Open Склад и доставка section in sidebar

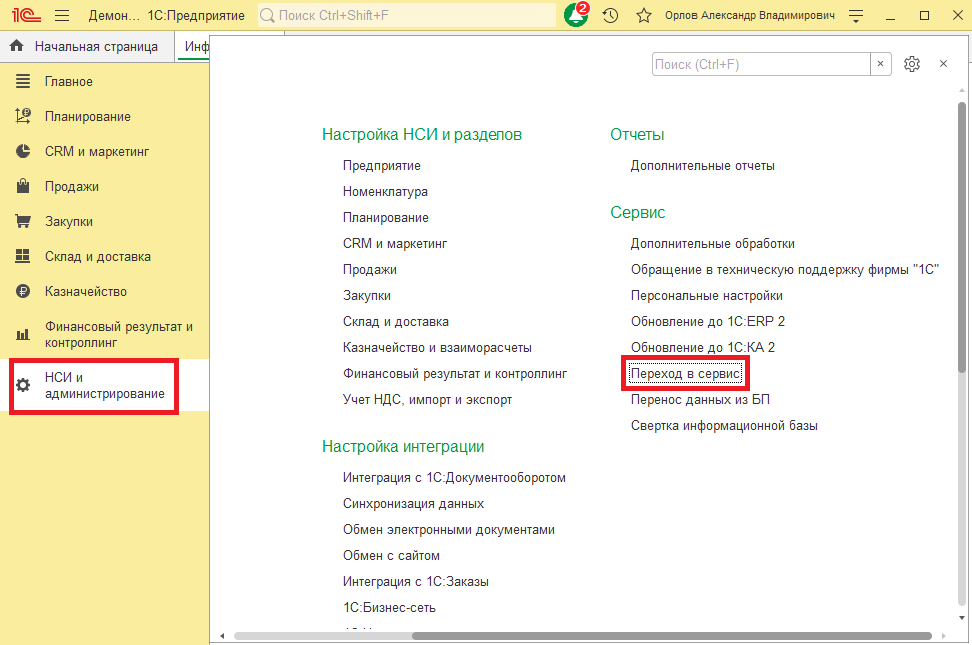[x=98, y=257]
